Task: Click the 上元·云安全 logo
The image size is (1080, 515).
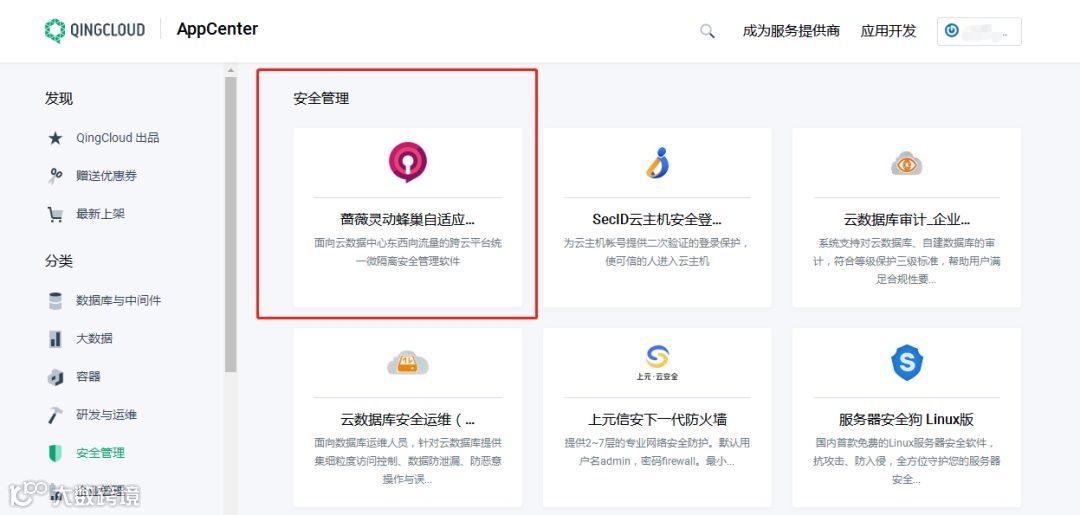Action: point(657,363)
